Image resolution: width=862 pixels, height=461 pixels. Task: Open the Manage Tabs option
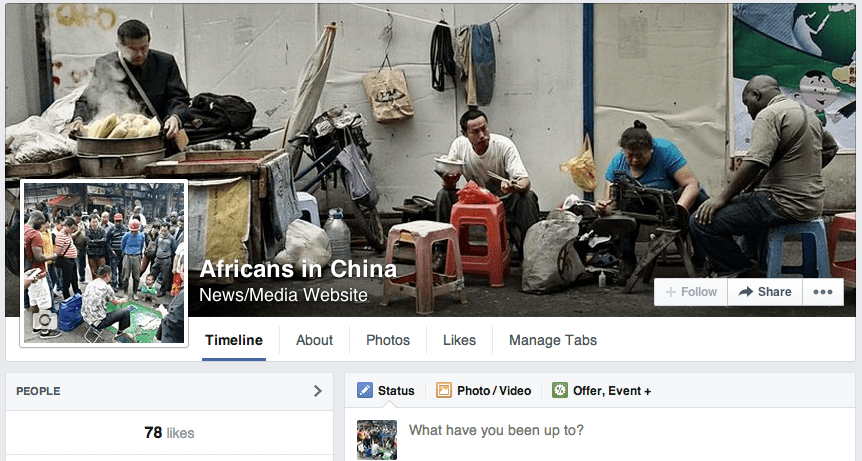(x=553, y=340)
